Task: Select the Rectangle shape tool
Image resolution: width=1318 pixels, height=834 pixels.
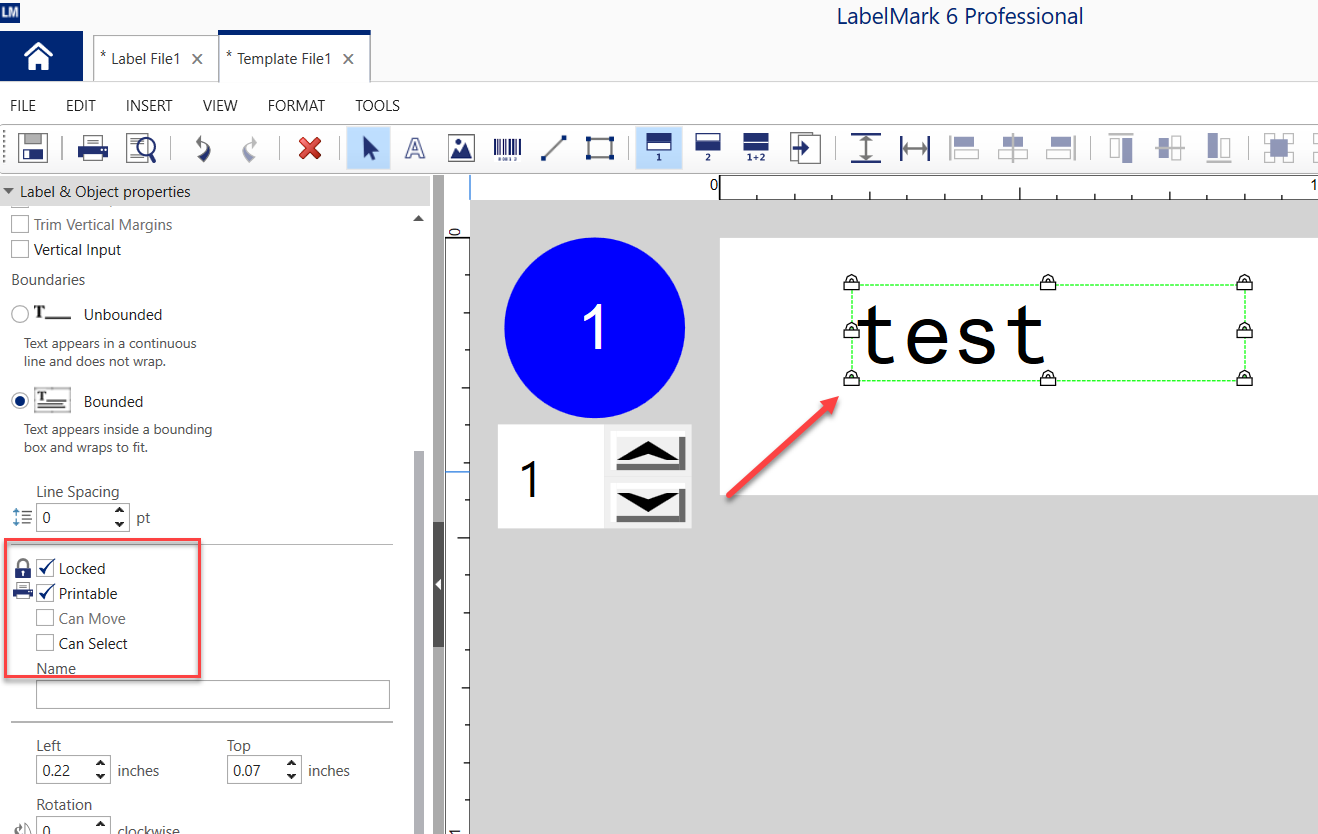Action: 599,148
